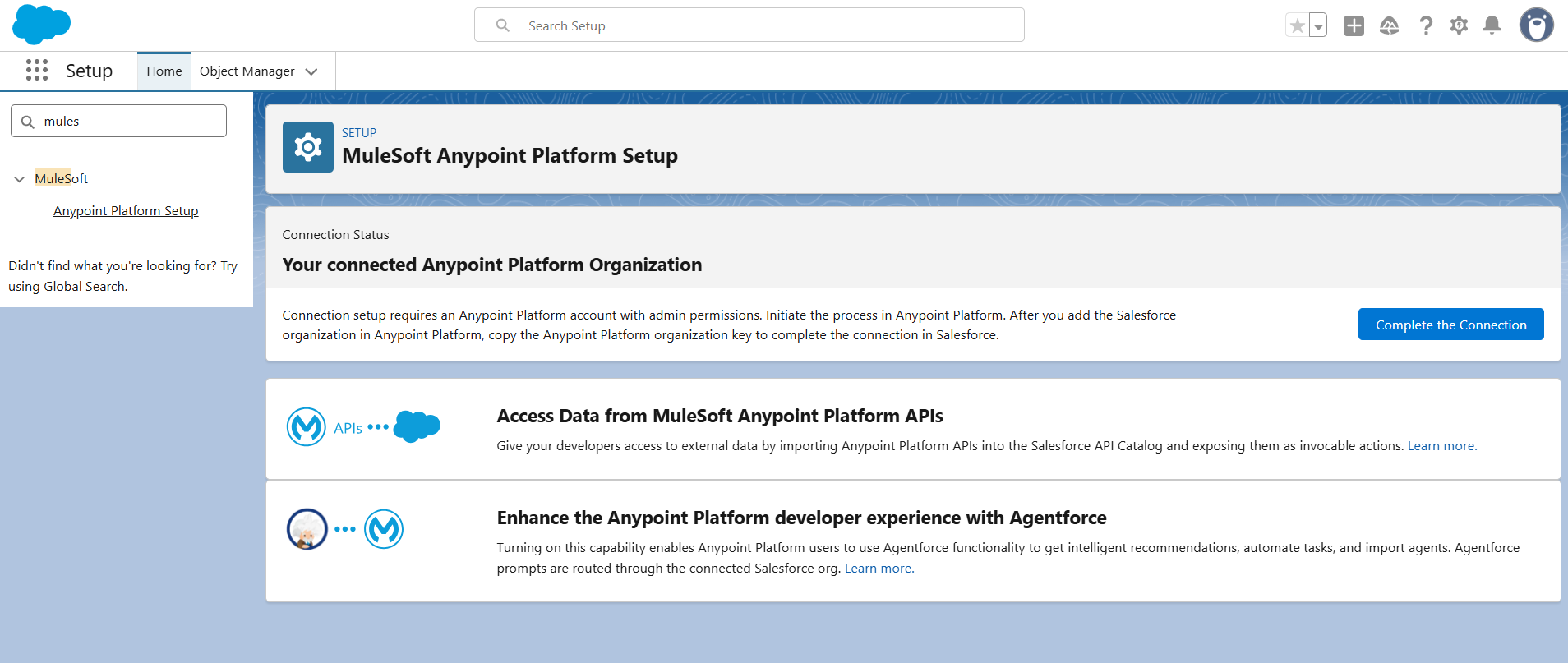
Task: Open the user profile avatar
Action: pyautogui.click(x=1535, y=25)
